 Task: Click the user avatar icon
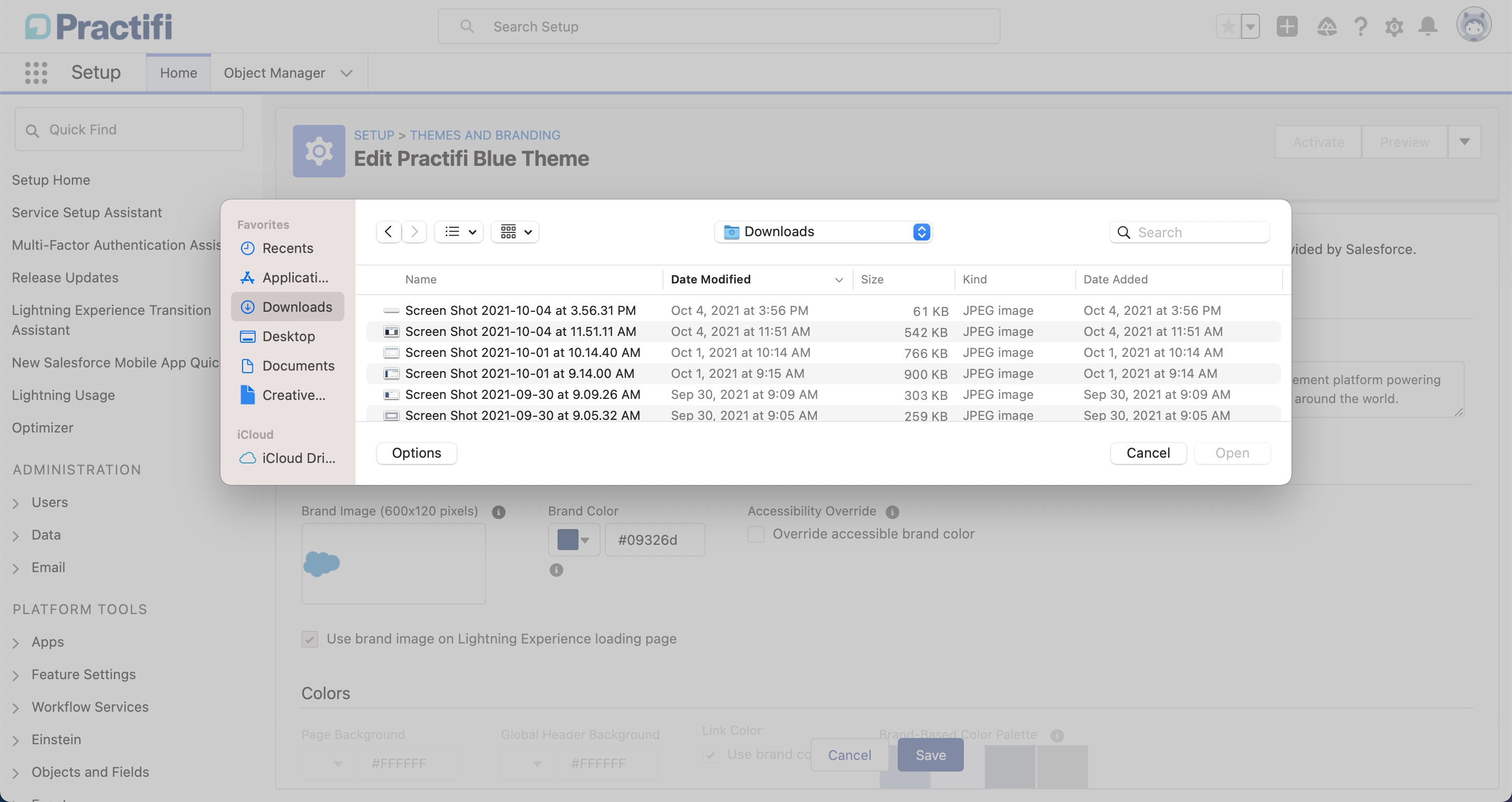coord(1473,26)
